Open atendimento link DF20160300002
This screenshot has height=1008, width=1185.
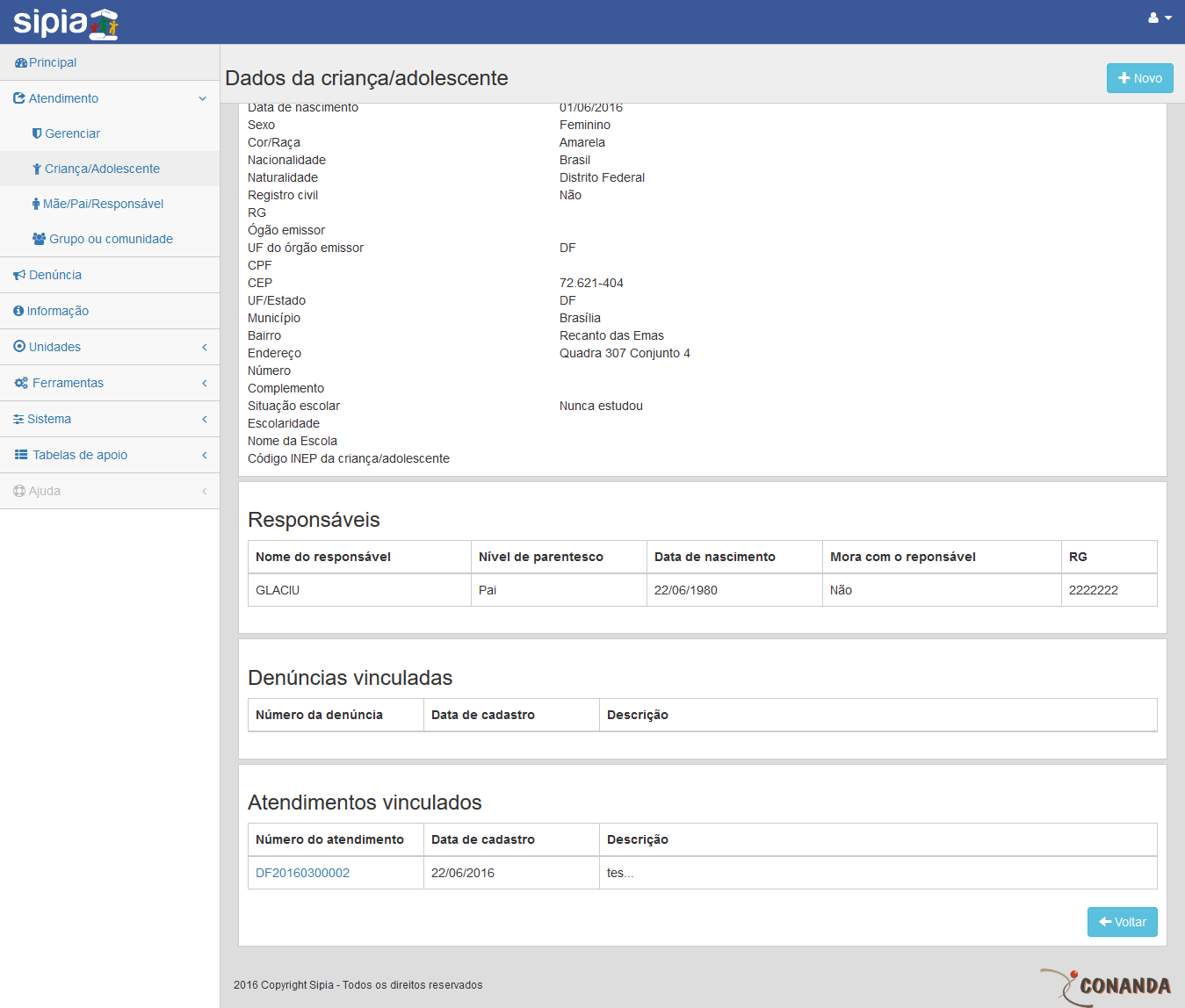[x=302, y=873]
